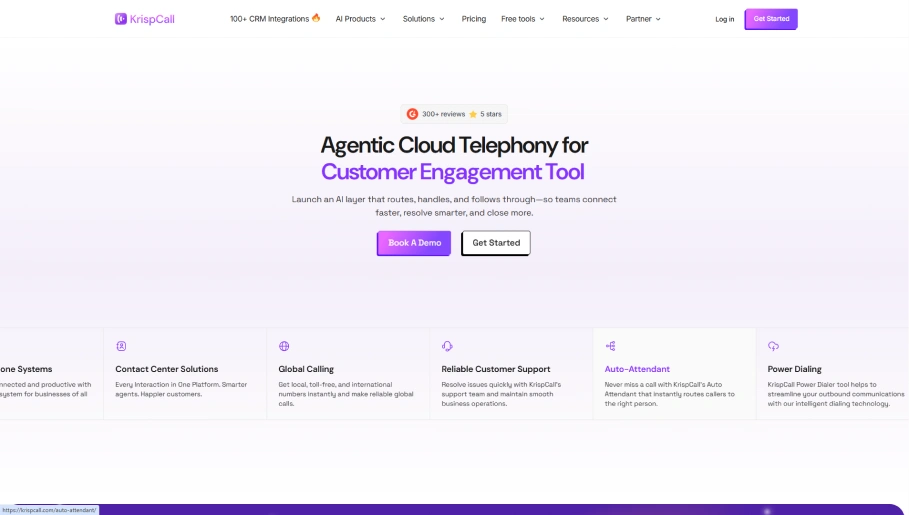The height and width of the screenshot is (515, 909).
Task: Click the Log in link
Action: point(724,19)
